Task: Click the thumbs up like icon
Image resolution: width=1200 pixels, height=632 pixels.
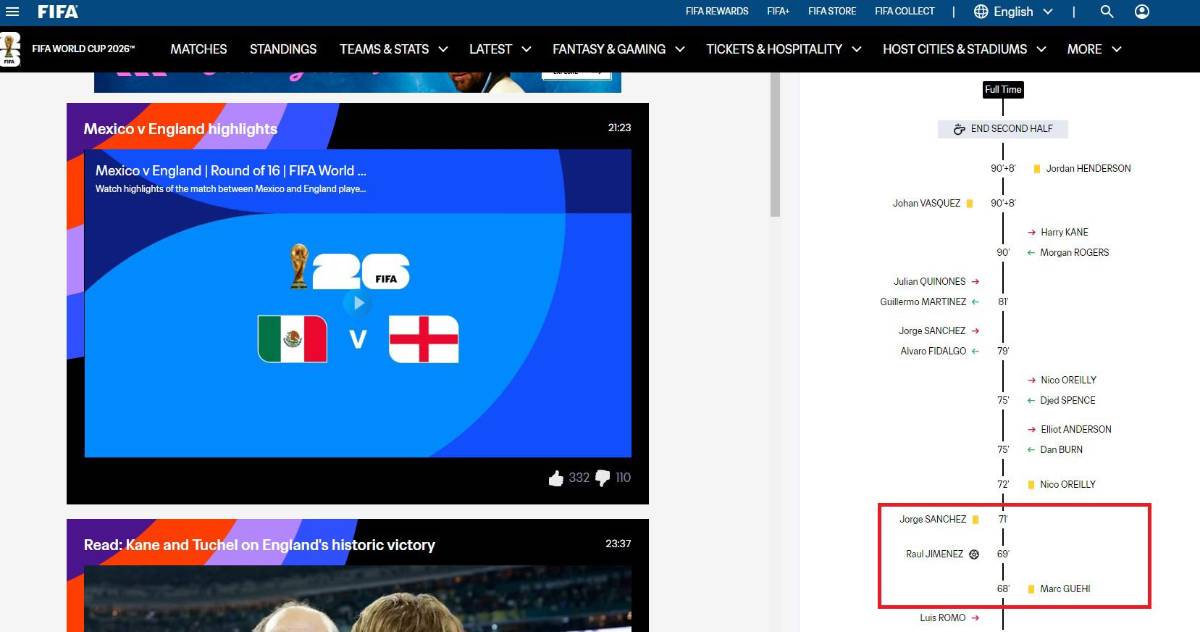Action: 556,478
